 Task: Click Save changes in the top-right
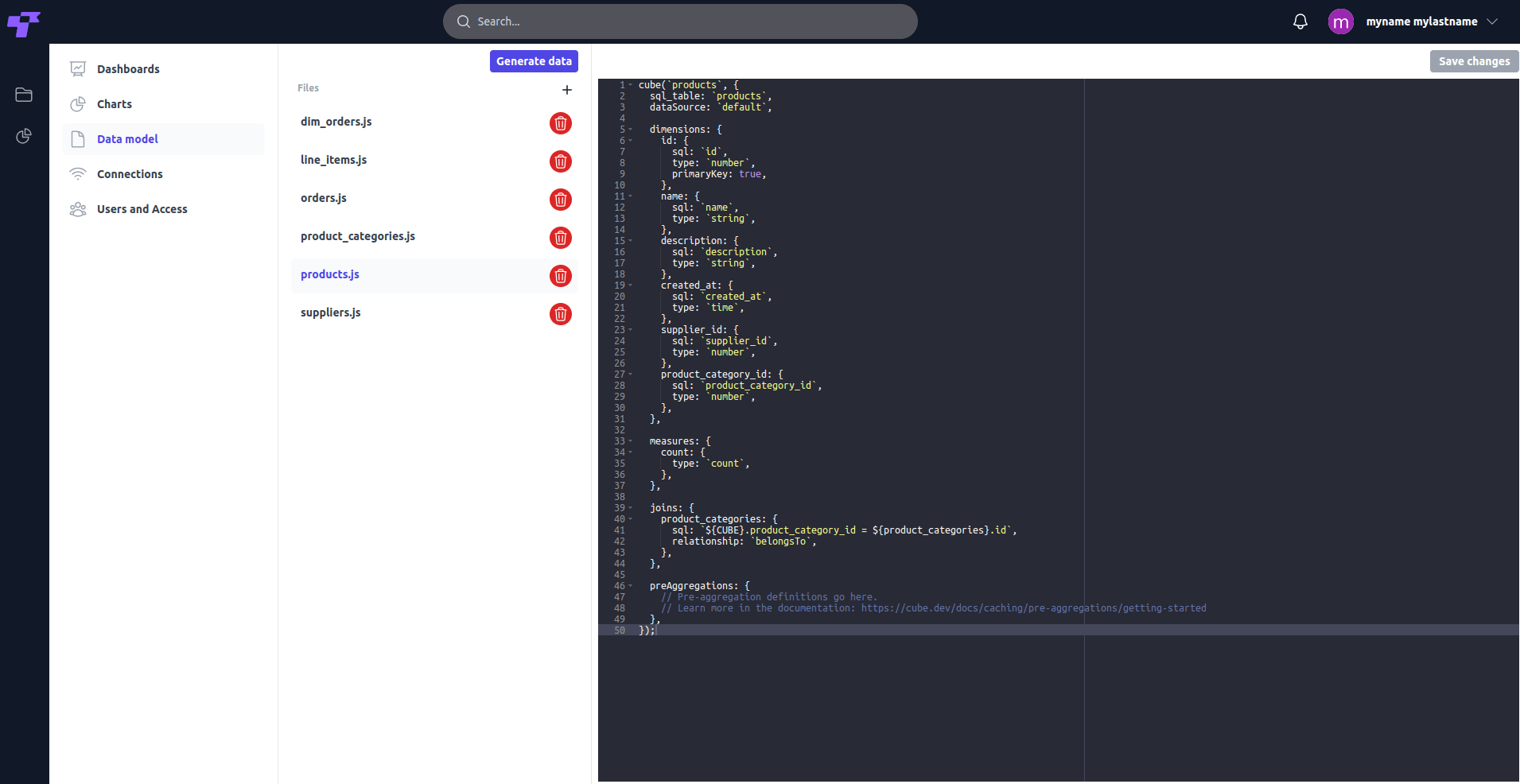click(x=1472, y=60)
